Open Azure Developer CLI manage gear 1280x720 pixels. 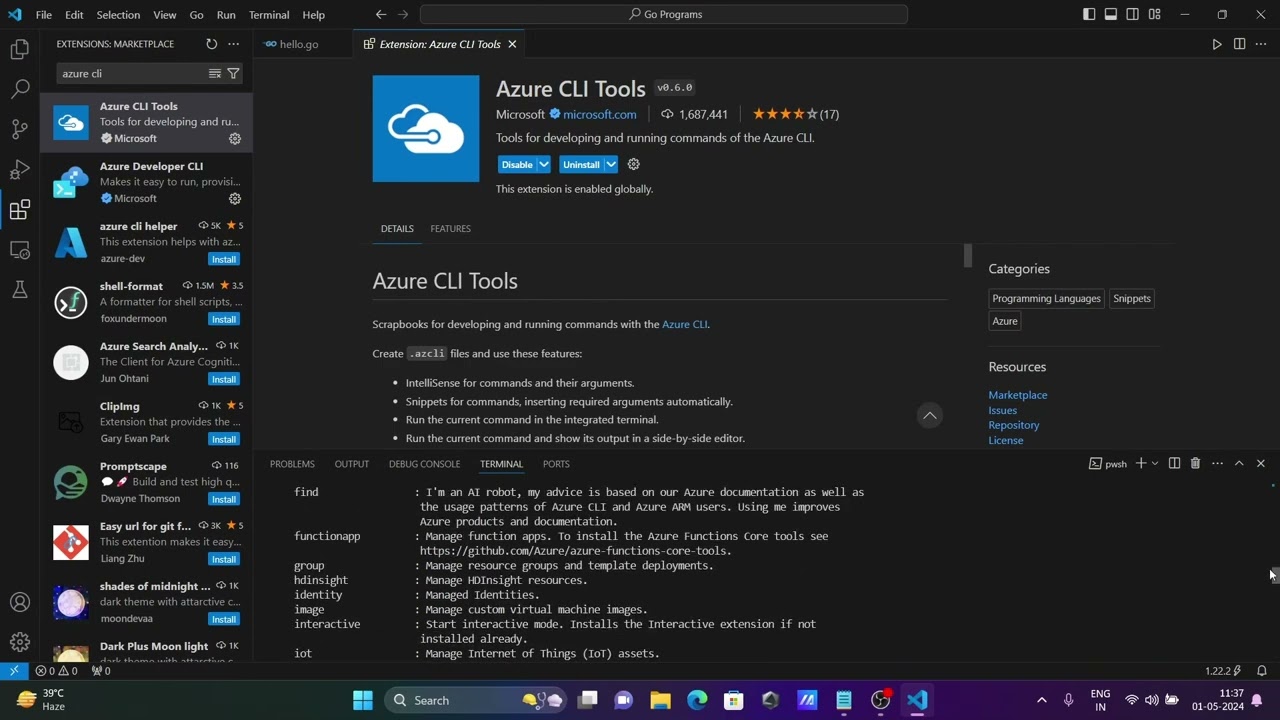[x=235, y=199]
